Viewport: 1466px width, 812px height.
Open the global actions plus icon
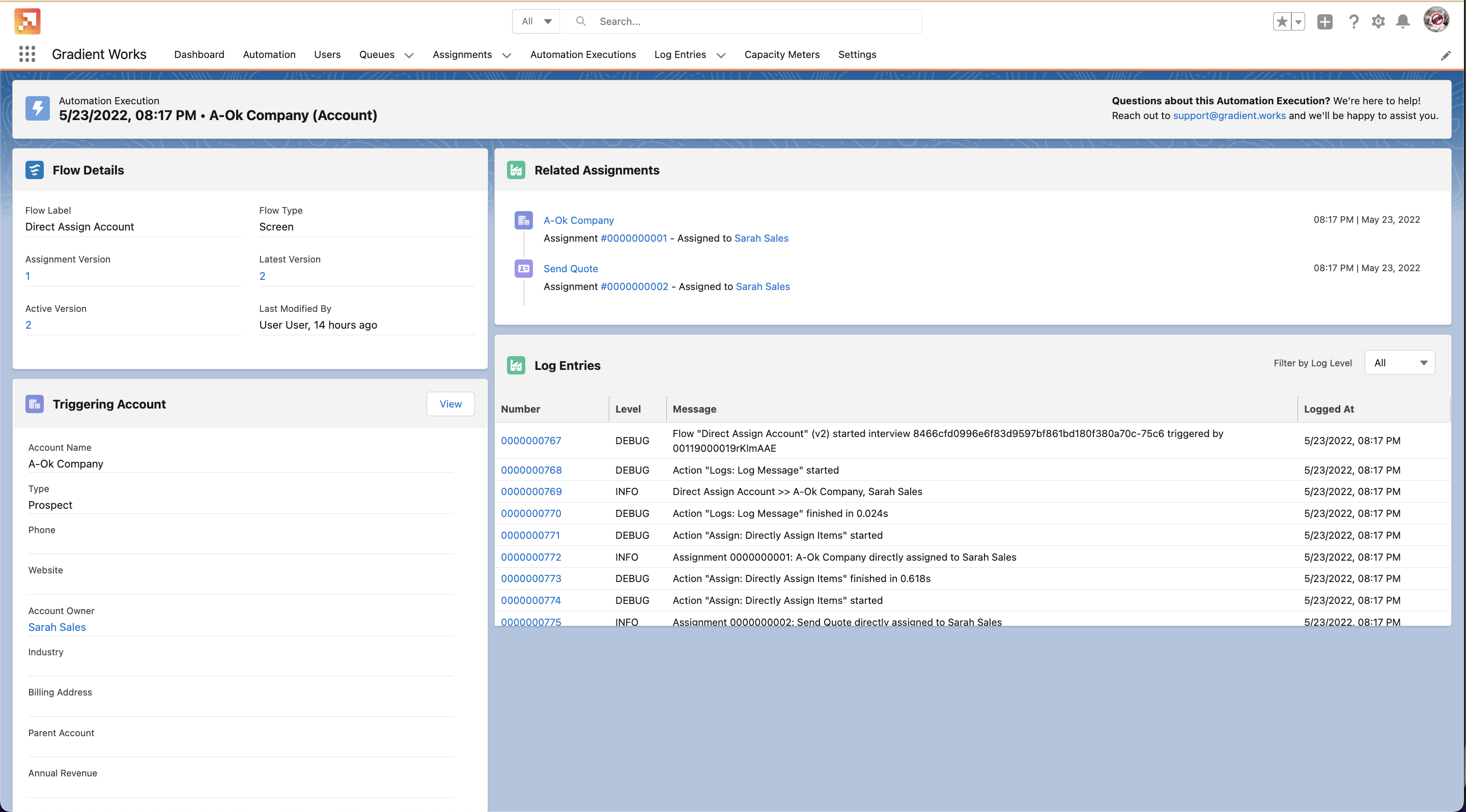[x=1324, y=21]
